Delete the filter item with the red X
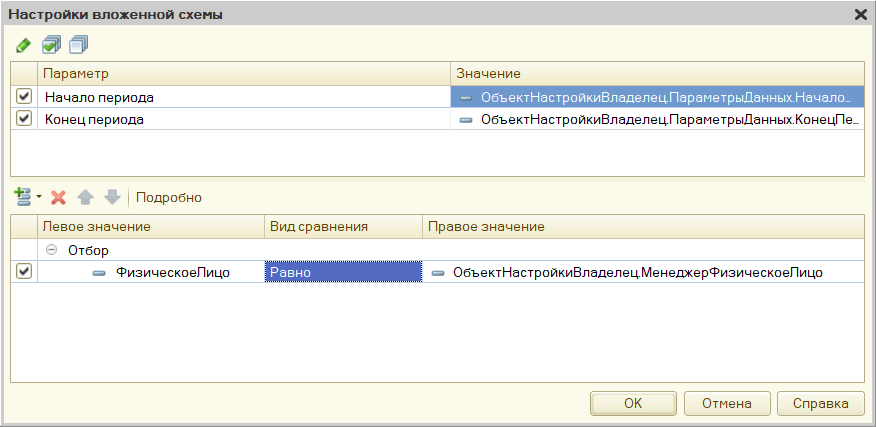The image size is (876, 427). [59, 197]
